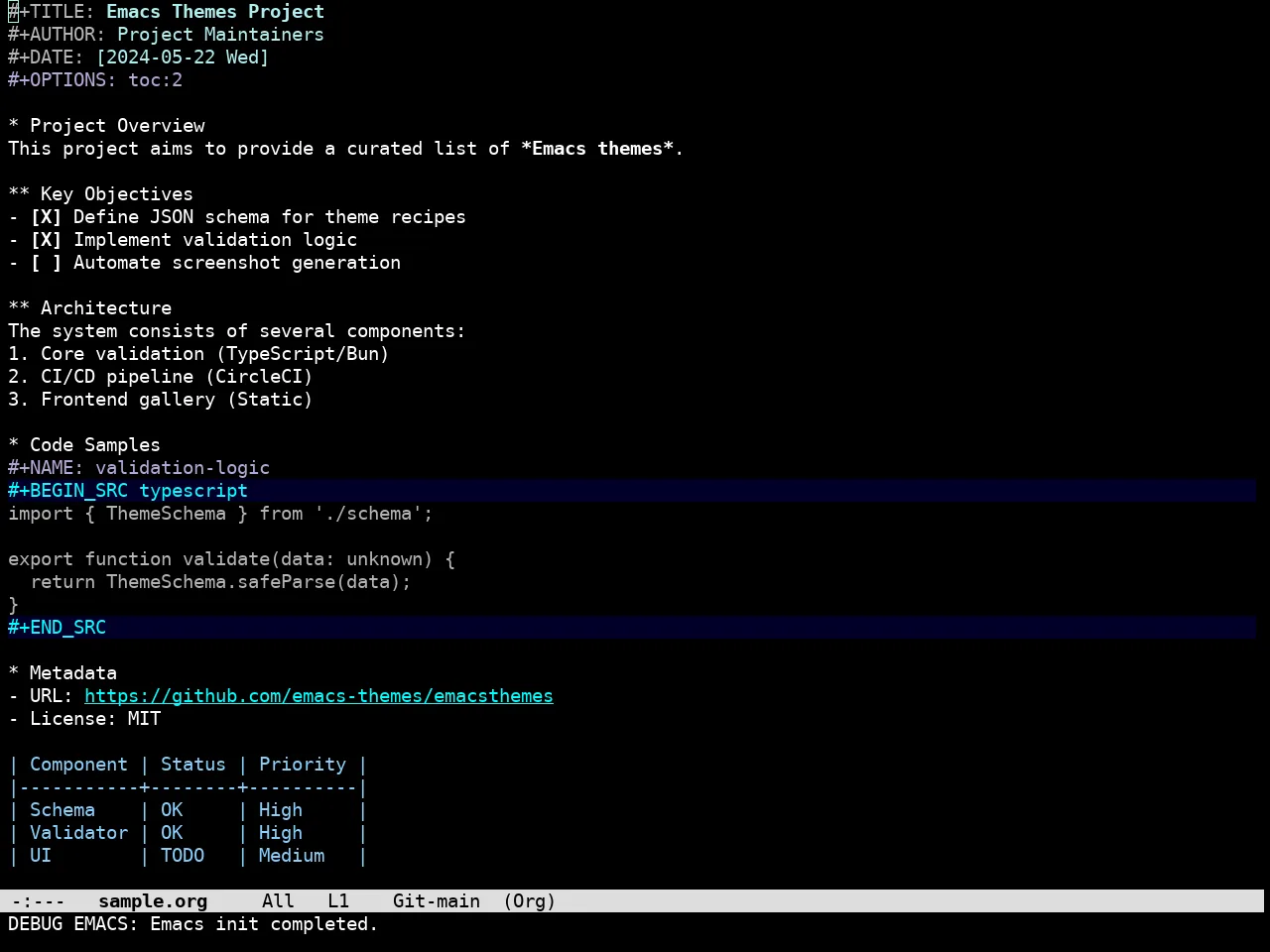Click the Medium priority cell

pos(292,856)
